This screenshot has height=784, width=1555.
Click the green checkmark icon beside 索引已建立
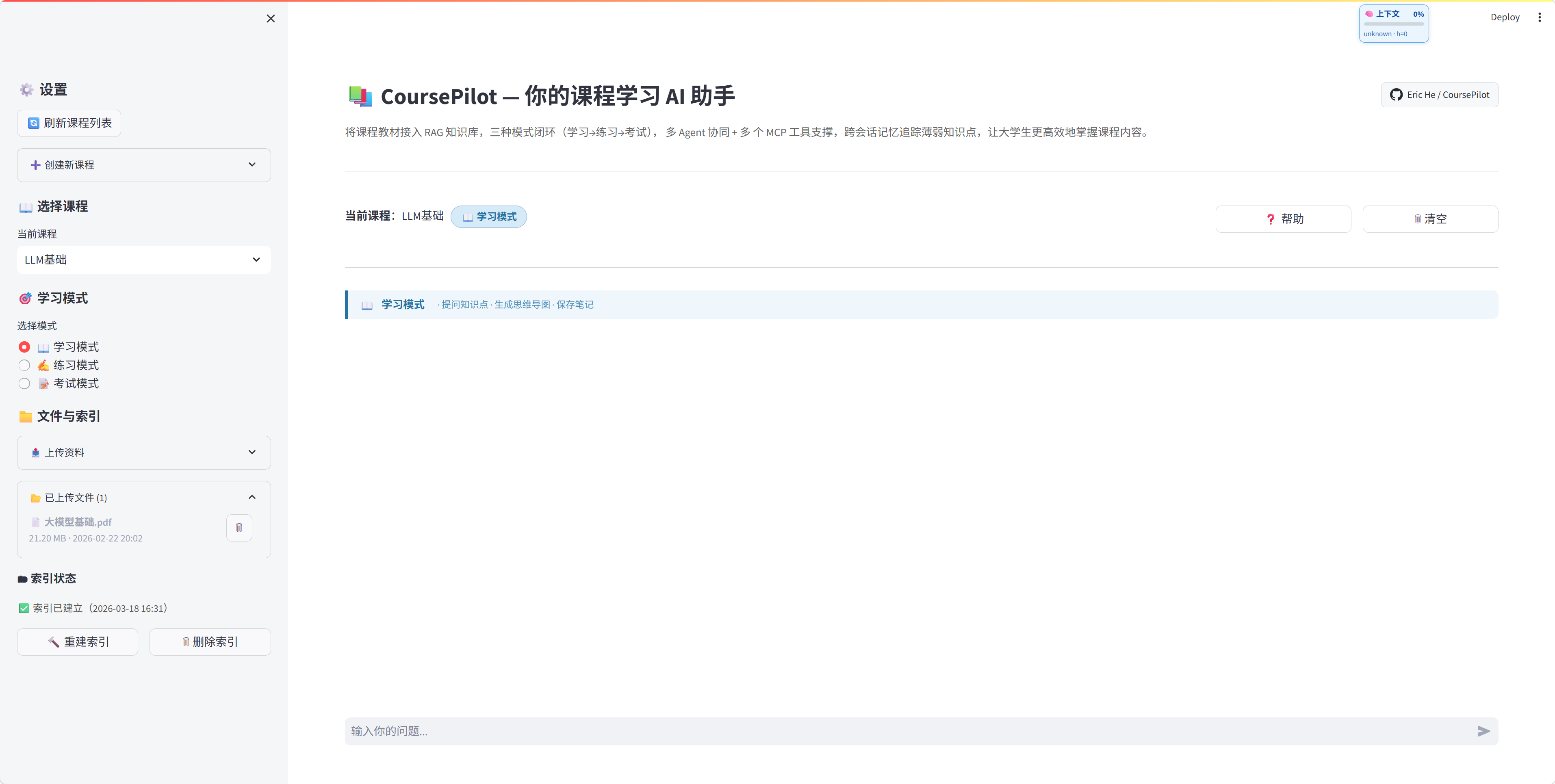(24, 608)
